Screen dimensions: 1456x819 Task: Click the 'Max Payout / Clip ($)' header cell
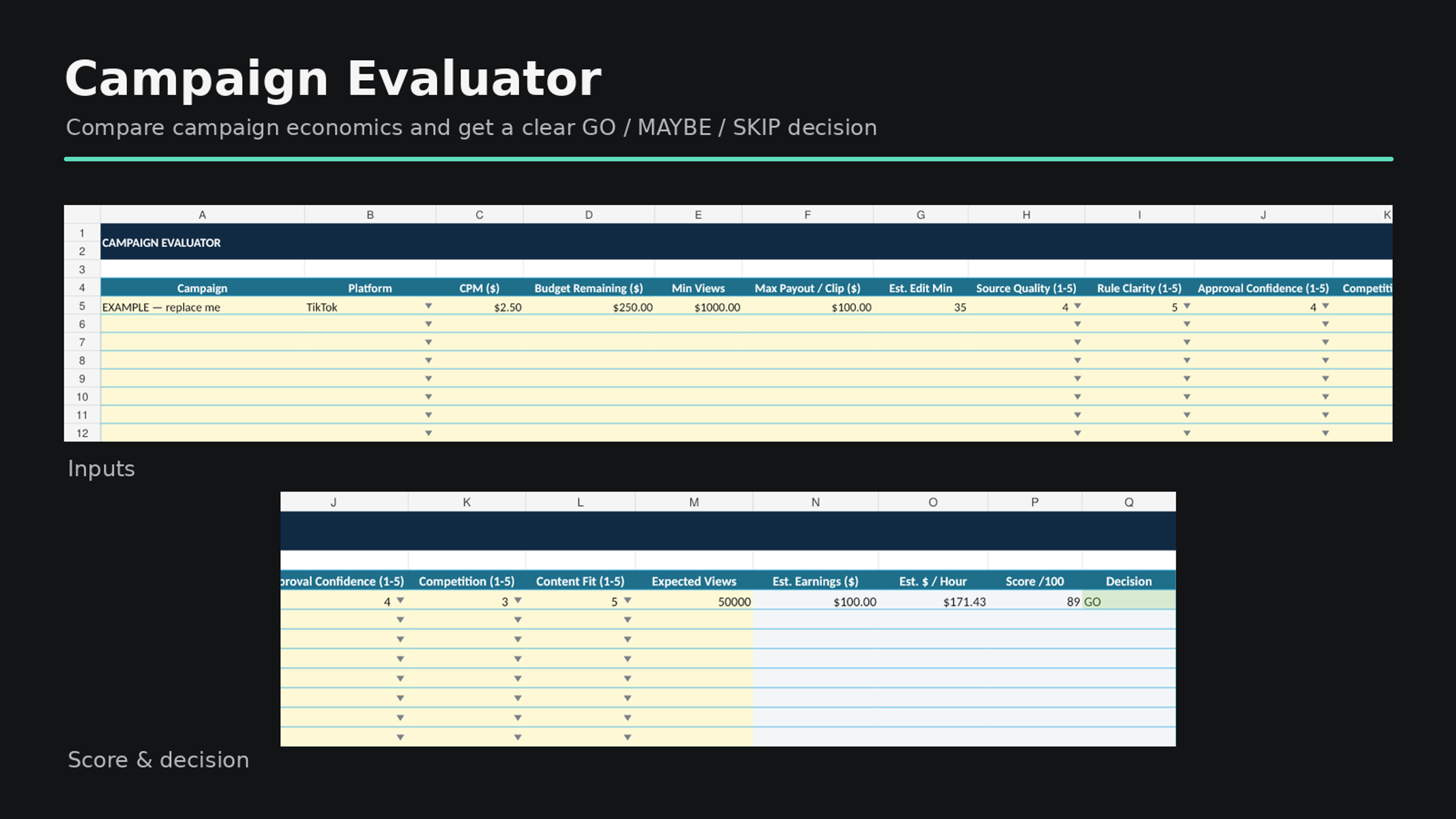[x=807, y=288]
